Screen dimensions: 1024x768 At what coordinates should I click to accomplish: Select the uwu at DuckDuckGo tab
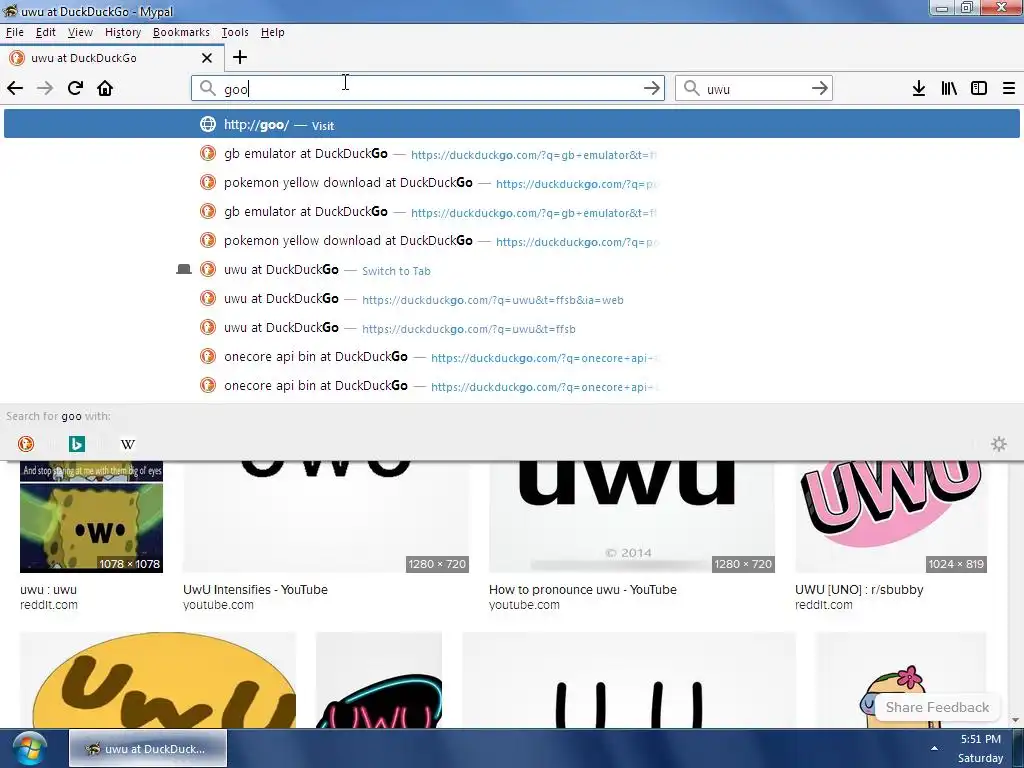[111, 58]
